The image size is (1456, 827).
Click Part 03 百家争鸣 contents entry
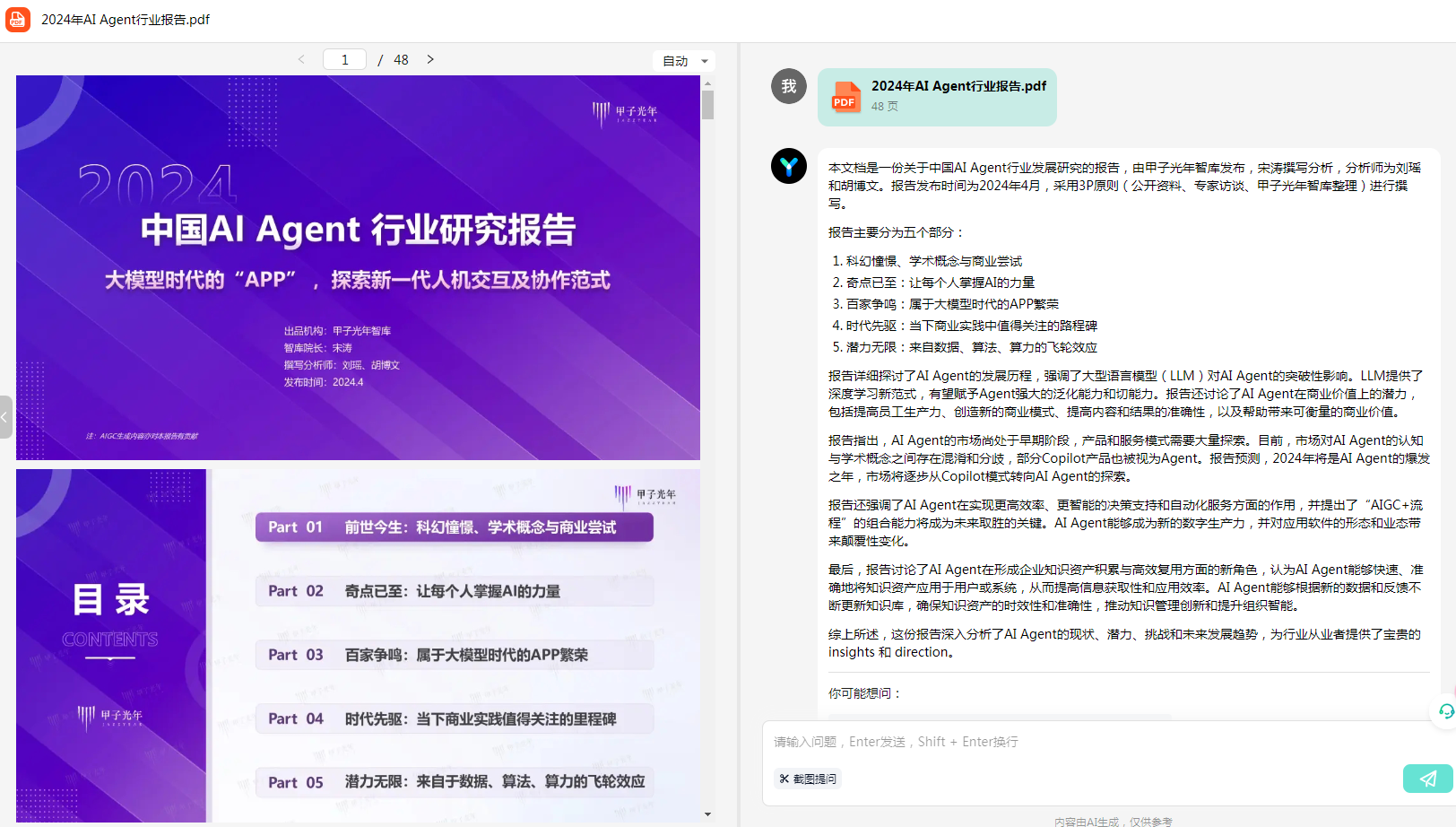point(455,655)
